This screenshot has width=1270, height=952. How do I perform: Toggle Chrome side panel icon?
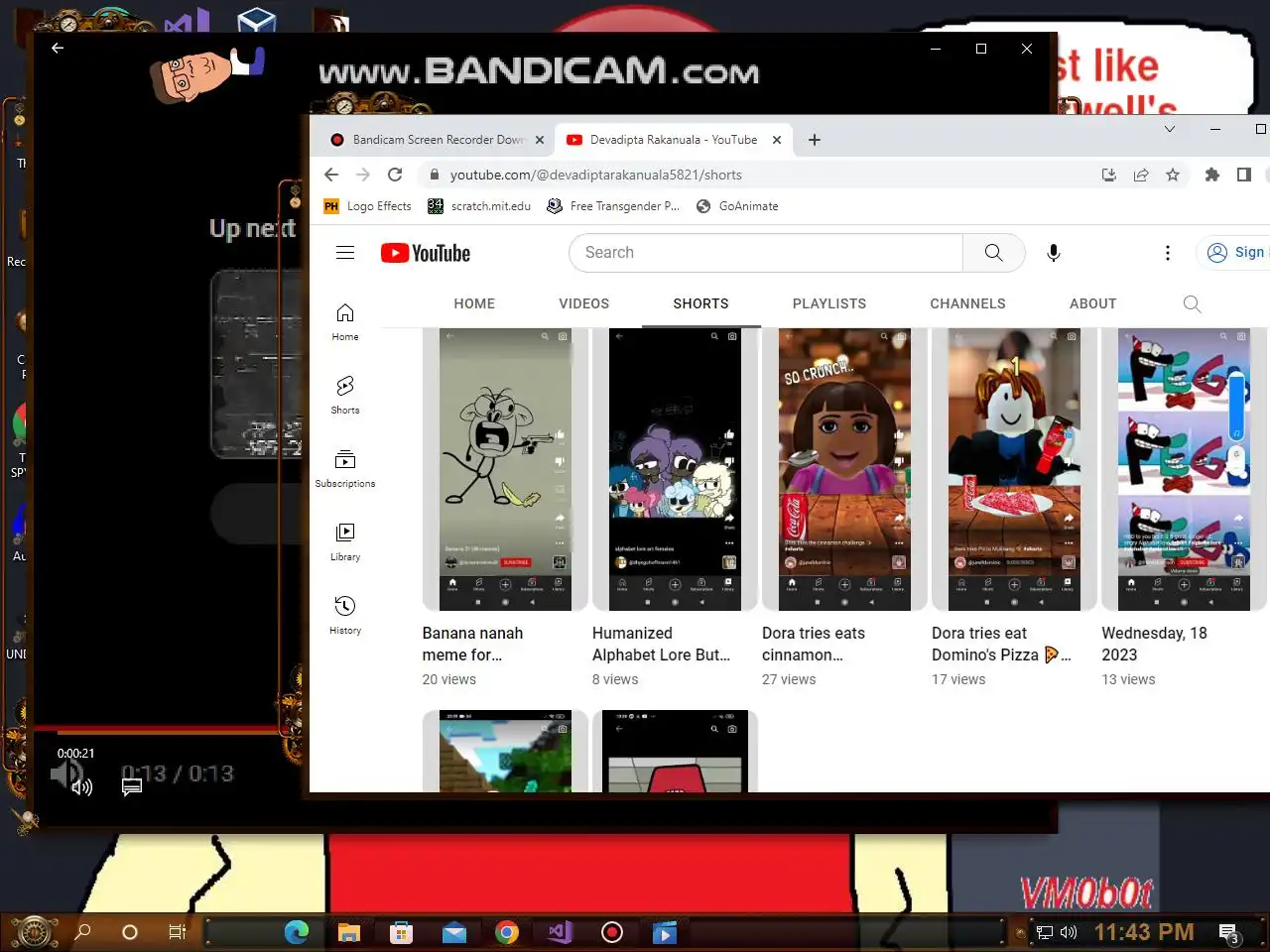pyautogui.click(x=1243, y=175)
